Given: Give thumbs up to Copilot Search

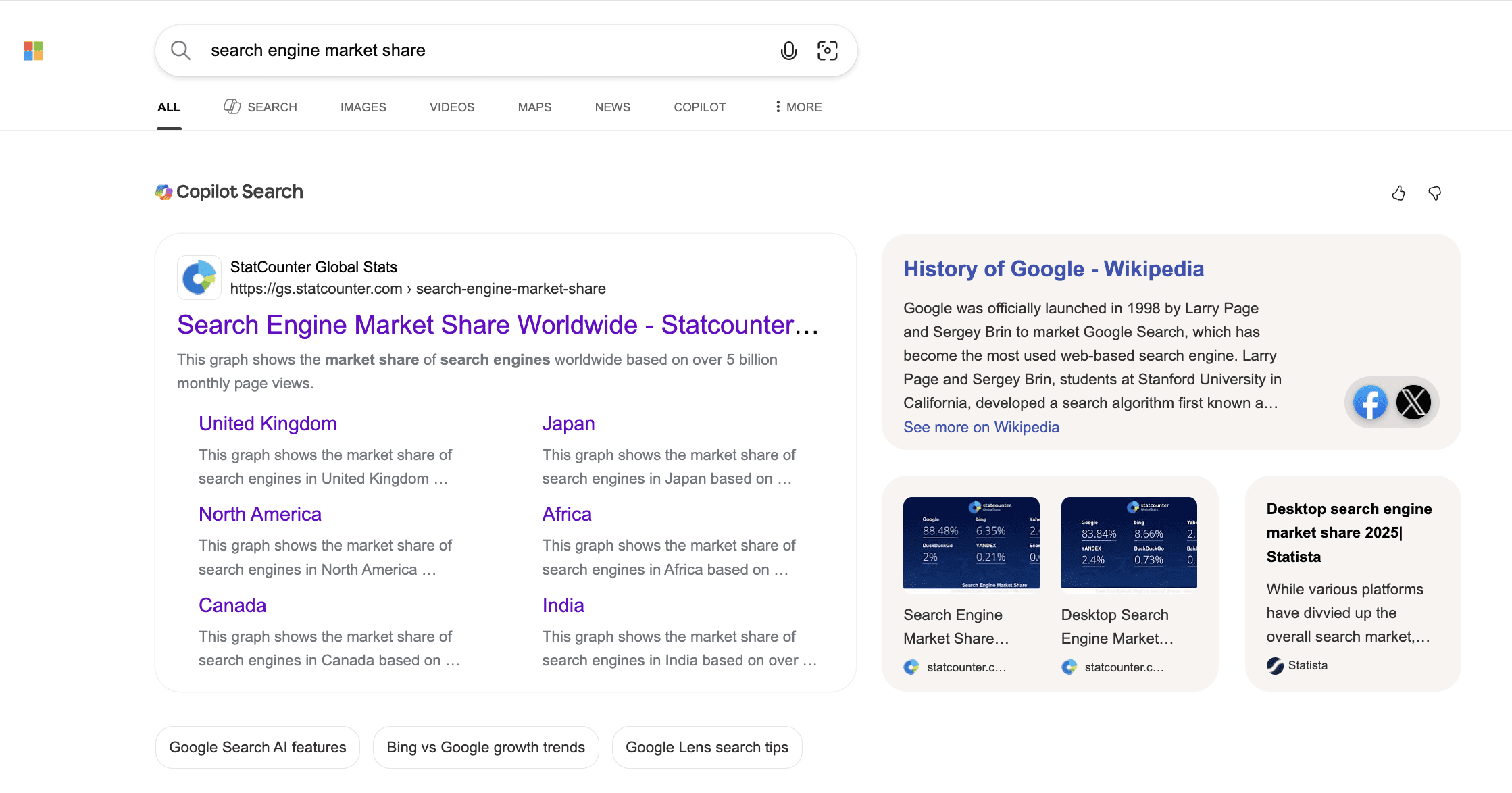Looking at the screenshot, I should [1398, 194].
